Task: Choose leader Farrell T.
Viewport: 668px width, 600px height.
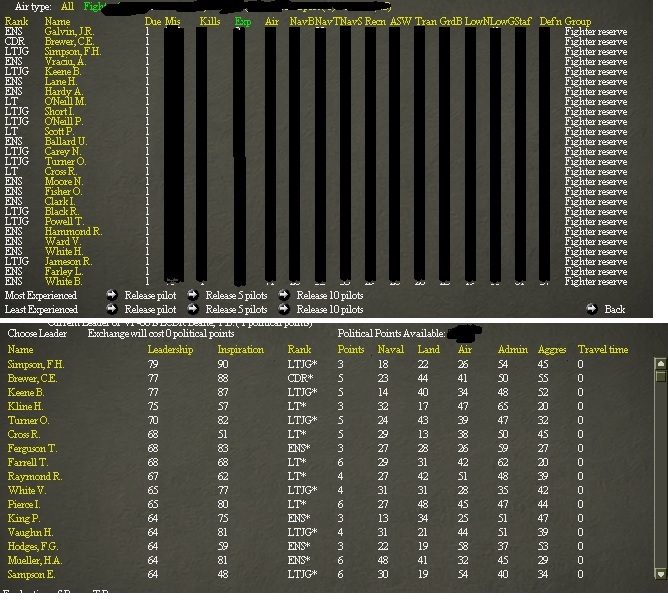Action: (28, 462)
